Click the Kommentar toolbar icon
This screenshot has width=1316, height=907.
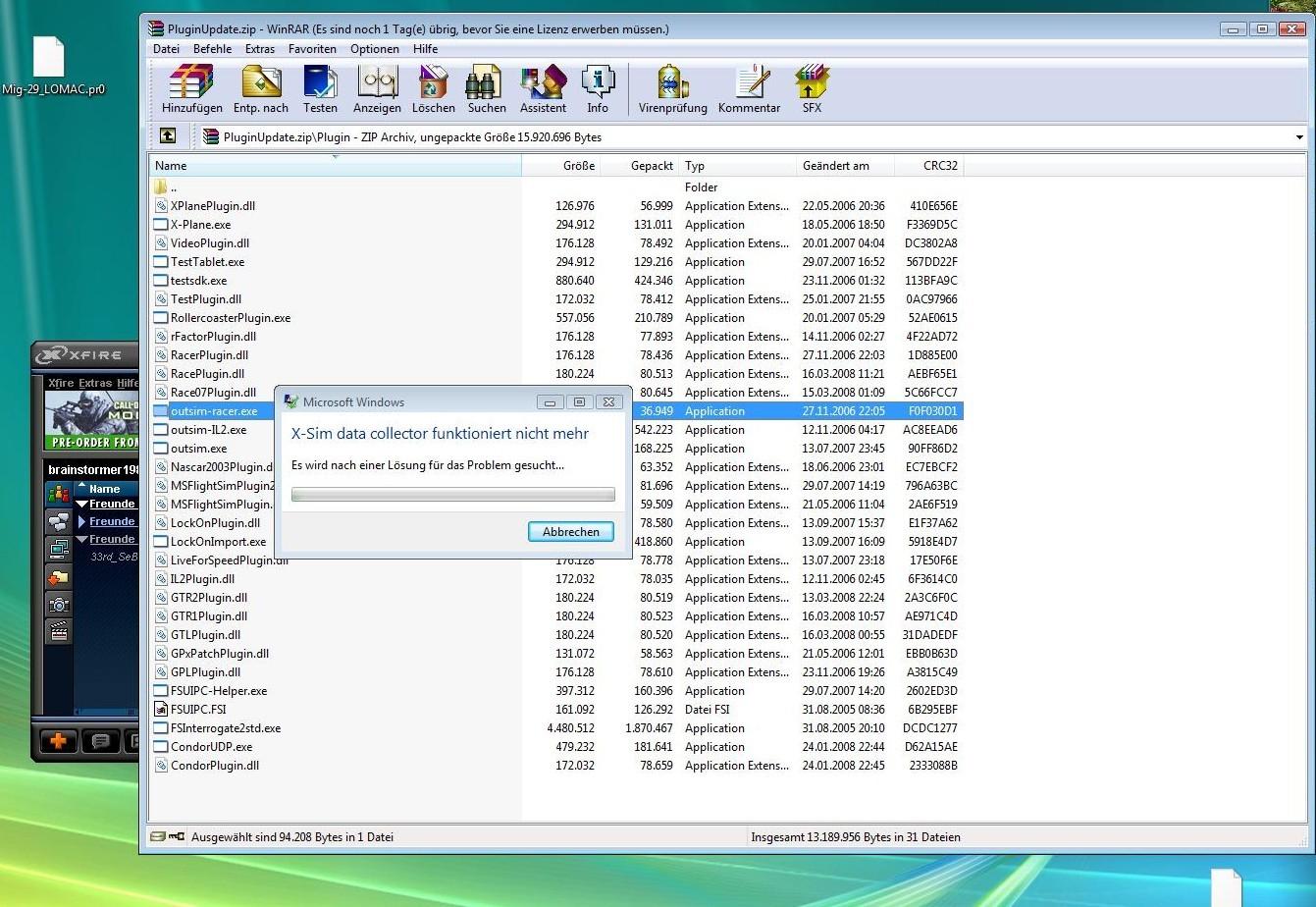pos(749,90)
